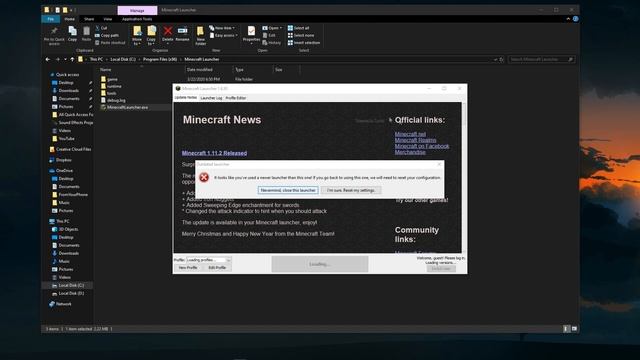This screenshot has width=640, height=360.
Task: Click the red error icon in dialog
Action: [x=204, y=177]
